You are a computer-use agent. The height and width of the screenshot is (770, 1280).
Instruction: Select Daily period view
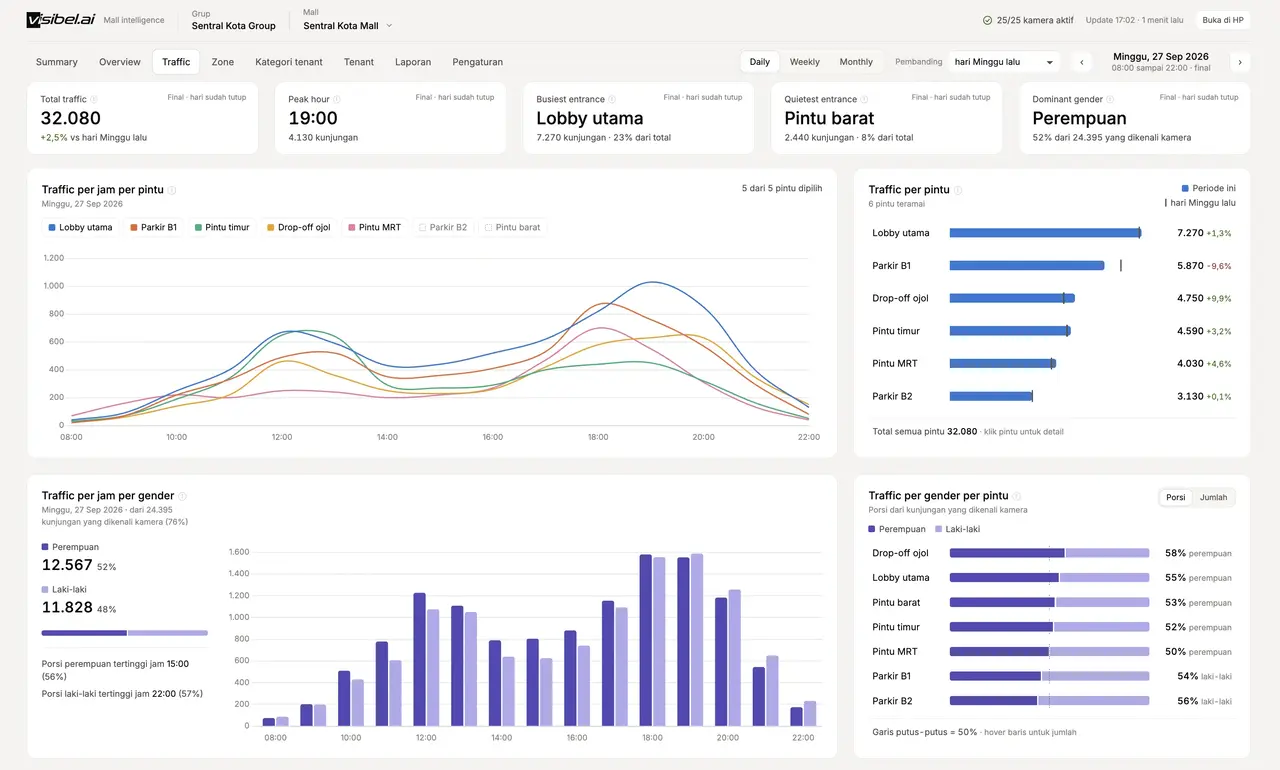760,62
